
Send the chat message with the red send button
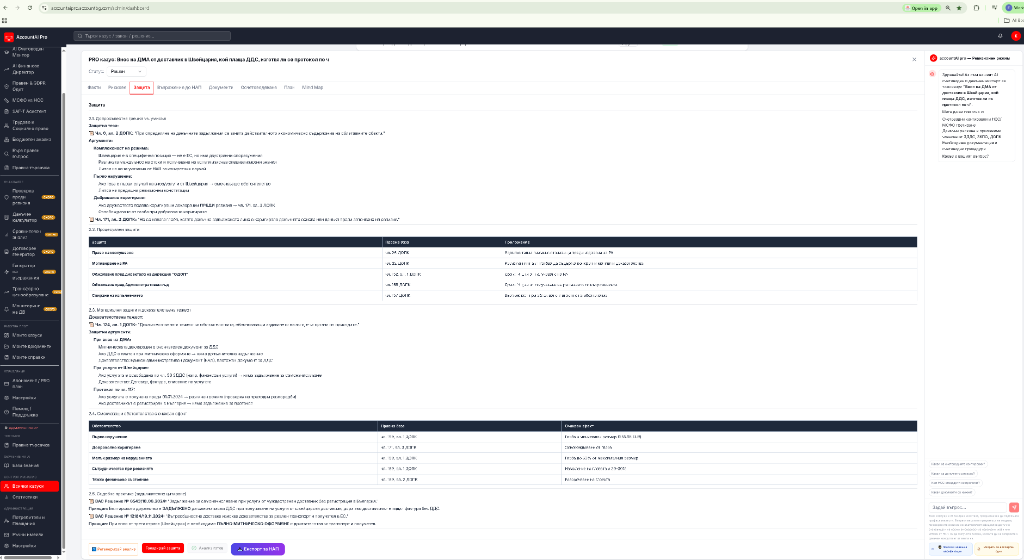click(x=1014, y=507)
